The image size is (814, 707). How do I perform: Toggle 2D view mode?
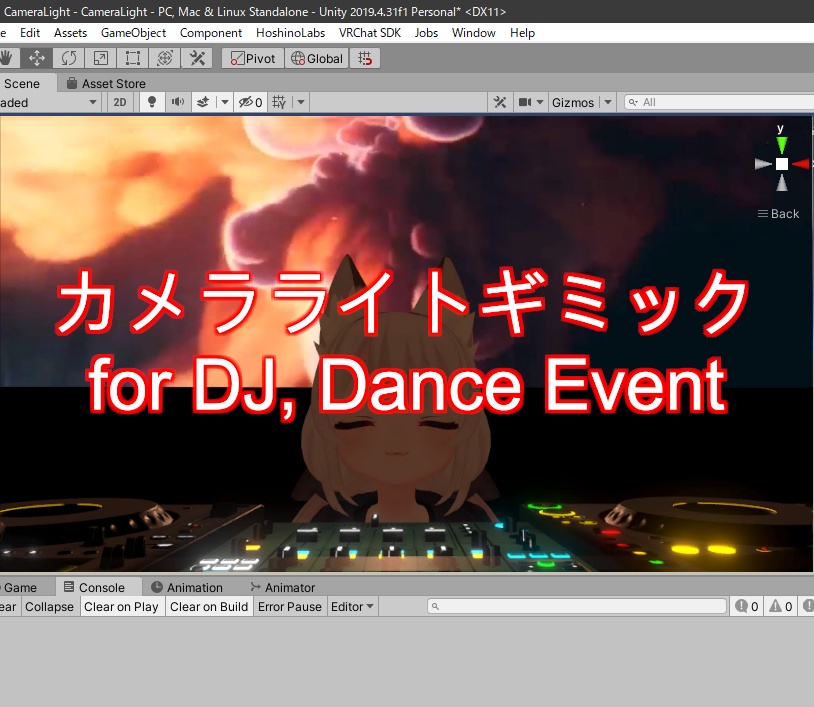pos(120,102)
